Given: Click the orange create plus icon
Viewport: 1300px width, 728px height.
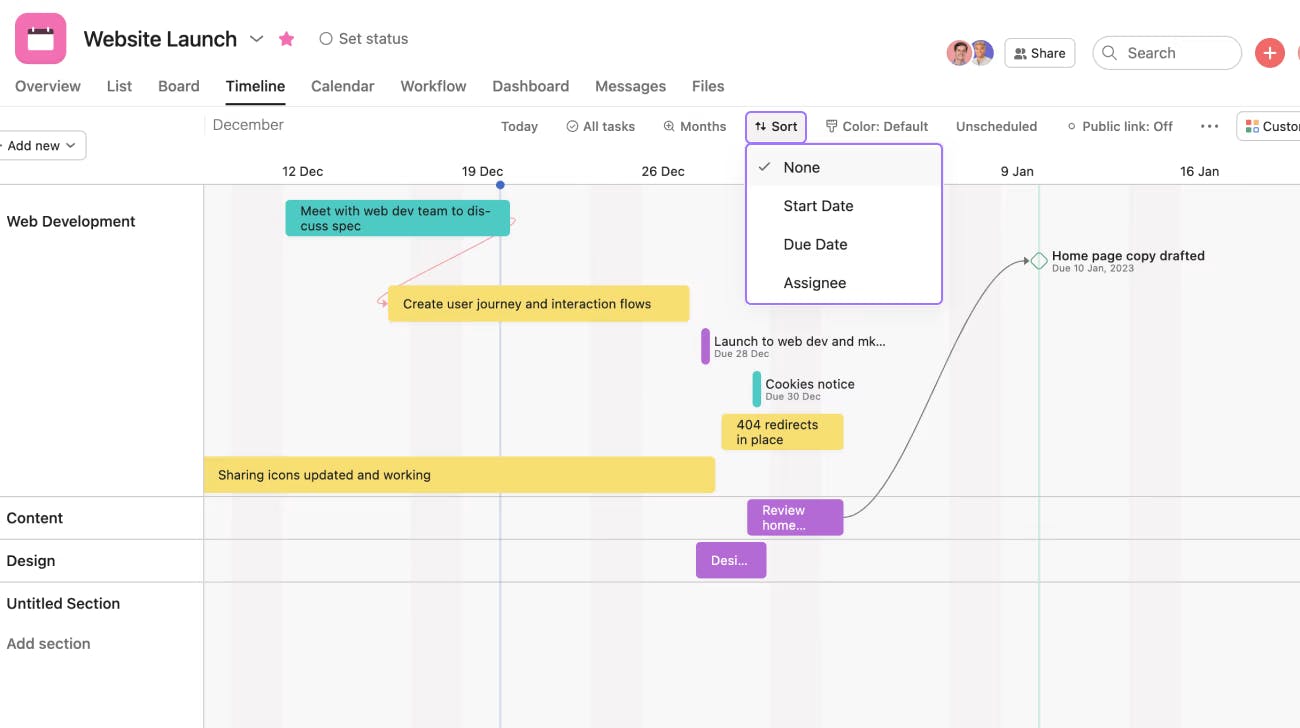Looking at the screenshot, I should coord(1270,52).
